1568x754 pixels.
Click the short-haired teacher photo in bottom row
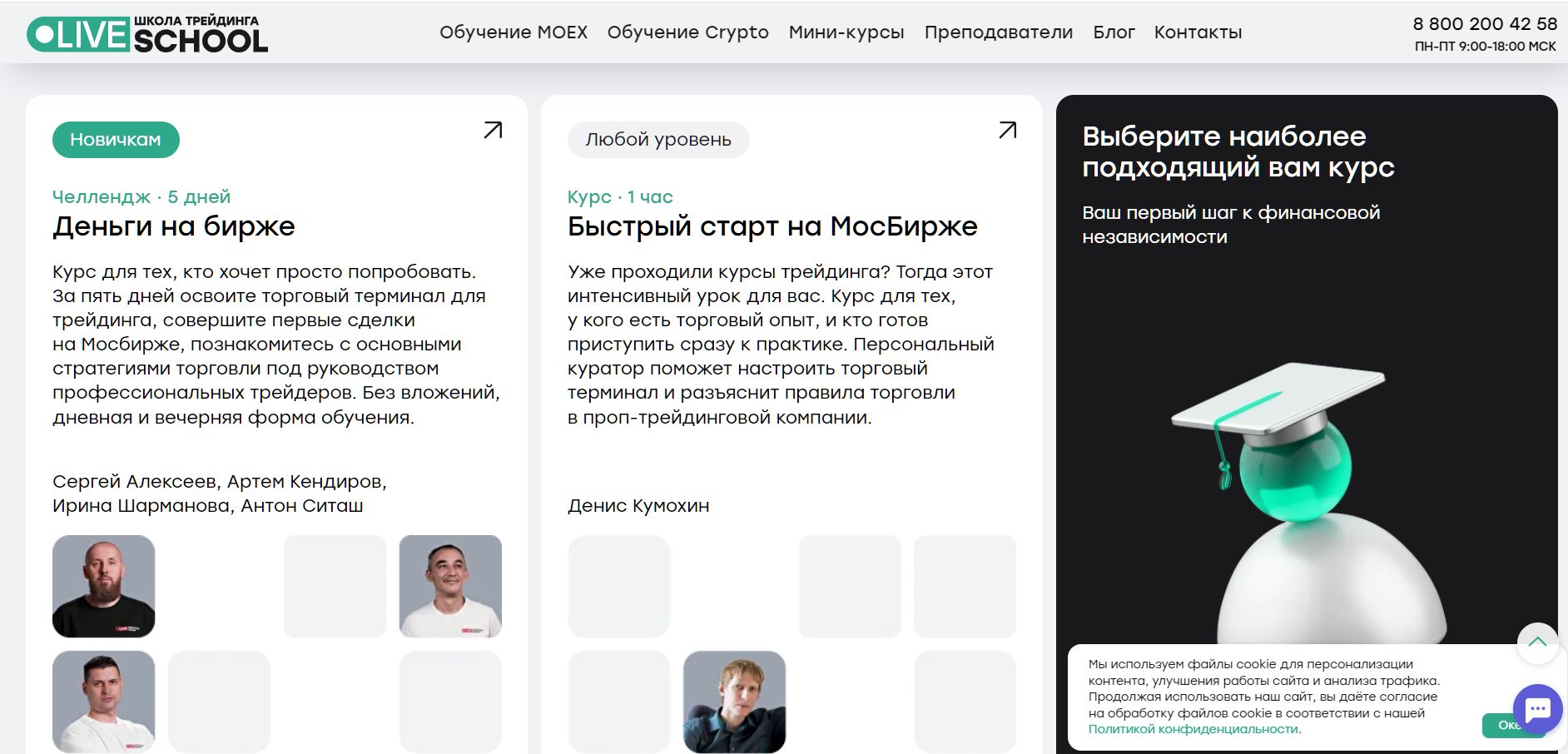tap(104, 702)
